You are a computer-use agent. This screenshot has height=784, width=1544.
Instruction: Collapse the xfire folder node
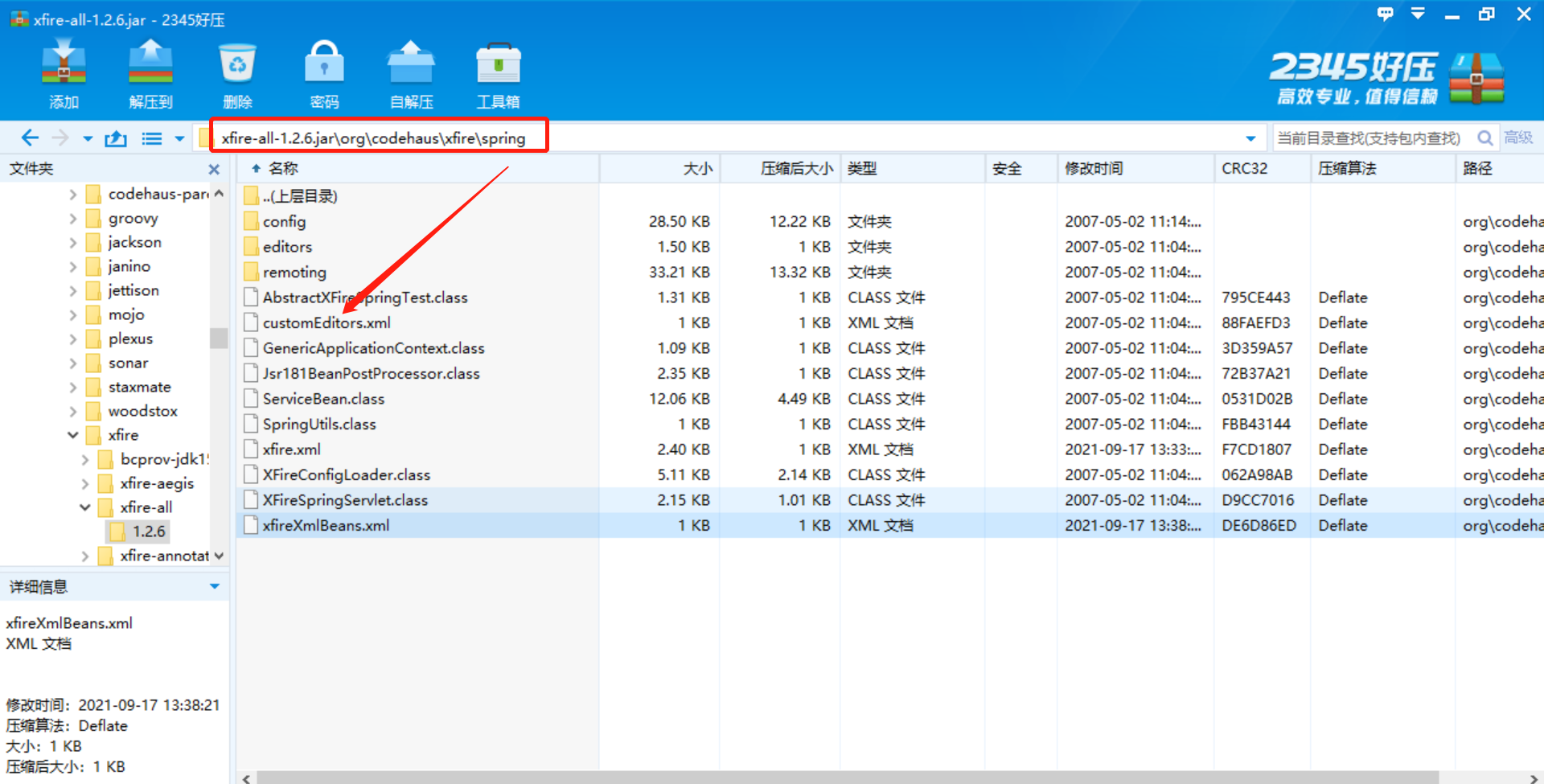point(72,435)
